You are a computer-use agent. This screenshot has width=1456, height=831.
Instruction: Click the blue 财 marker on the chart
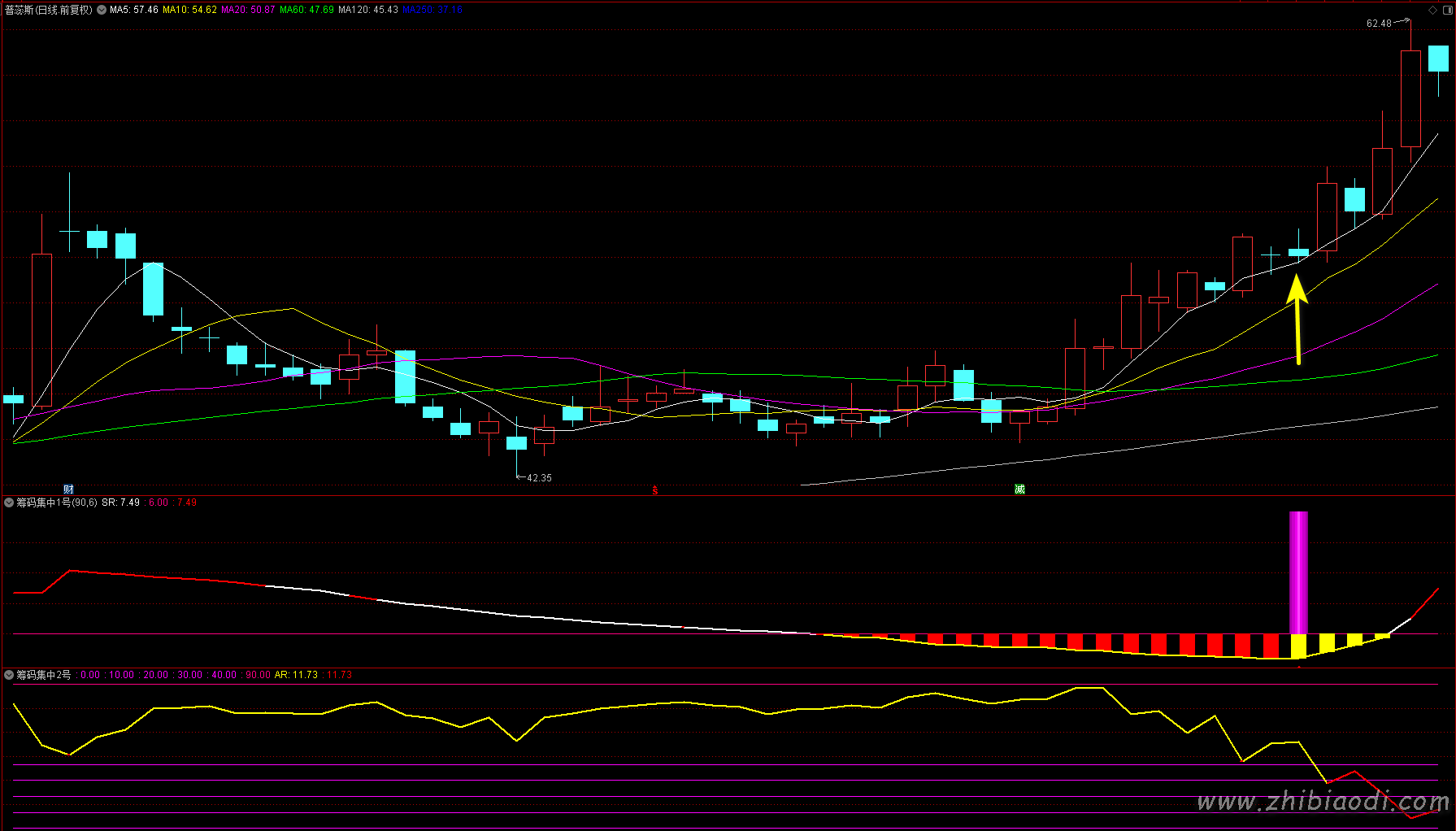(x=68, y=489)
